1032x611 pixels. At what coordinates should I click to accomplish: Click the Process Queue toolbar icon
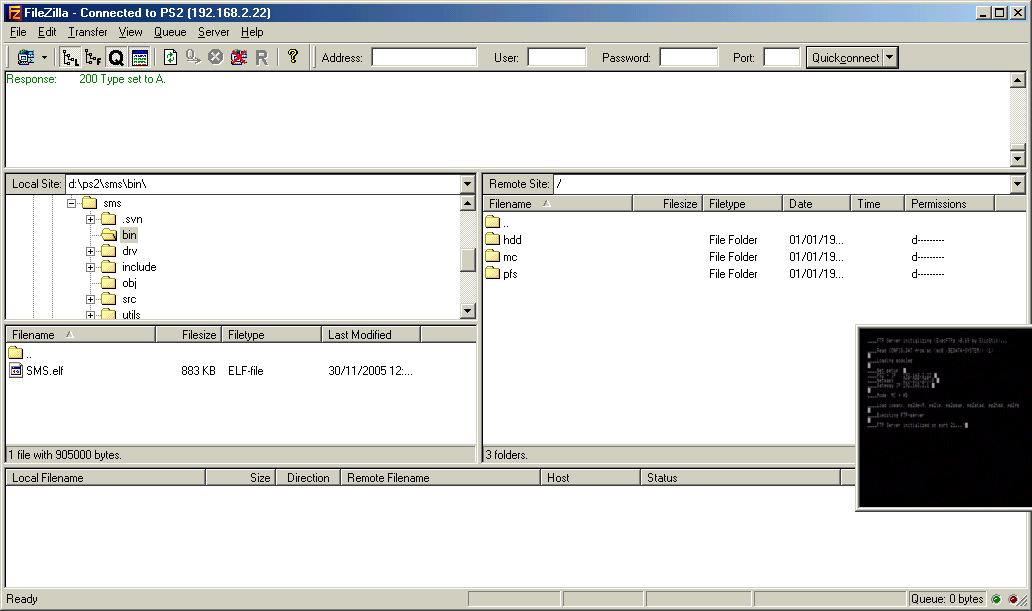pyautogui.click(x=193, y=57)
